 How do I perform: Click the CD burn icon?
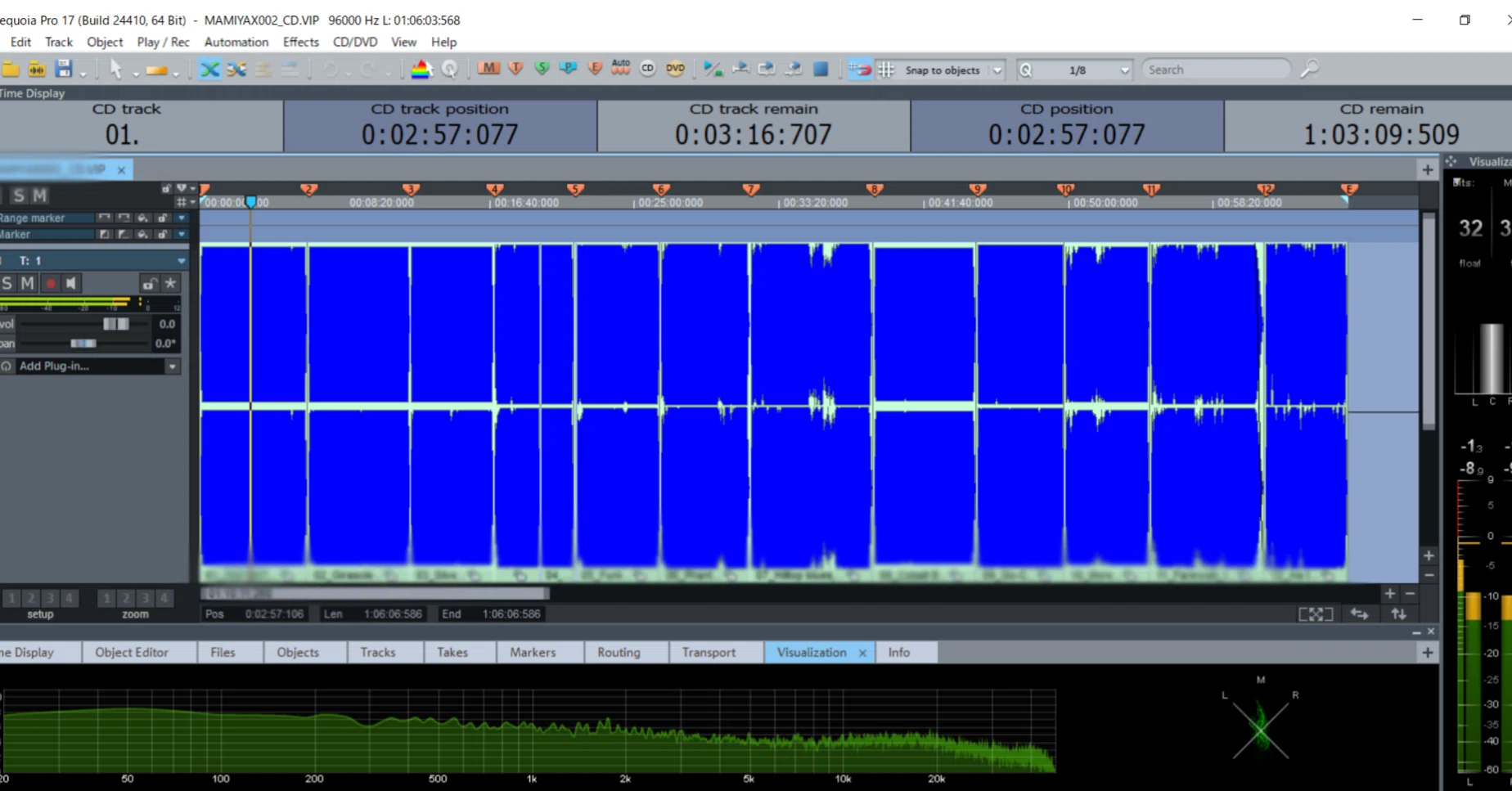tap(648, 69)
